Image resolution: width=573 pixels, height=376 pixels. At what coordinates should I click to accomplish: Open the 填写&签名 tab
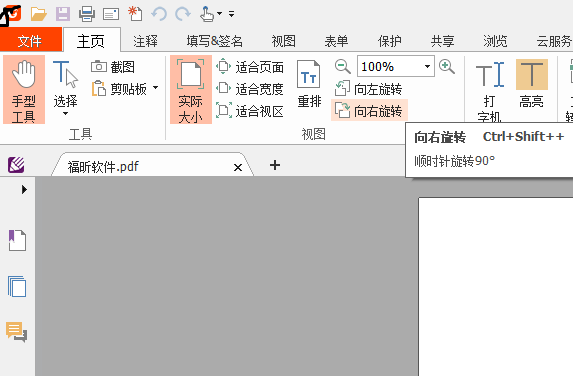pyautogui.click(x=215, y=41)
